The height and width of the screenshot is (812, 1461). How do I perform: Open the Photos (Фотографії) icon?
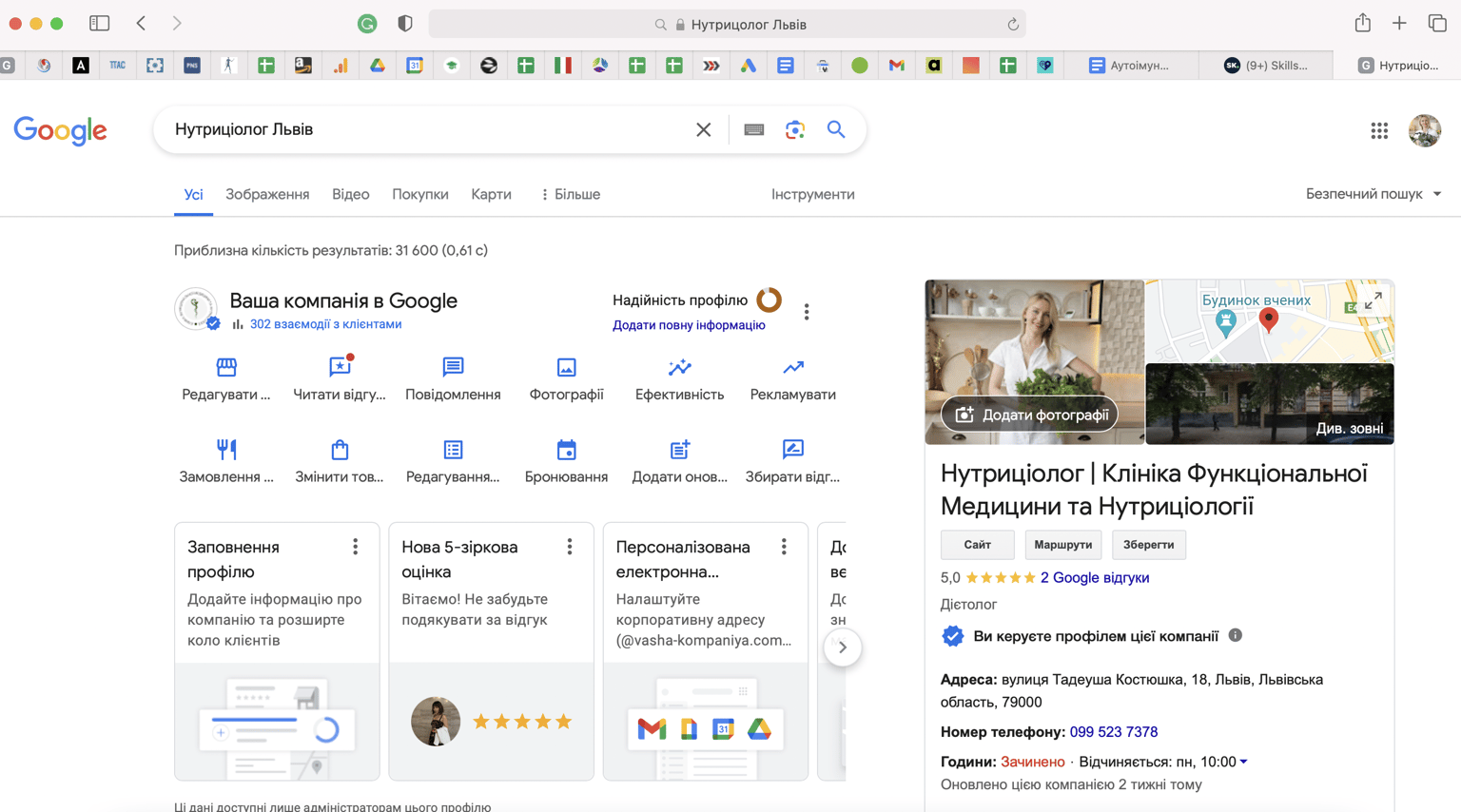pos(566,367)
